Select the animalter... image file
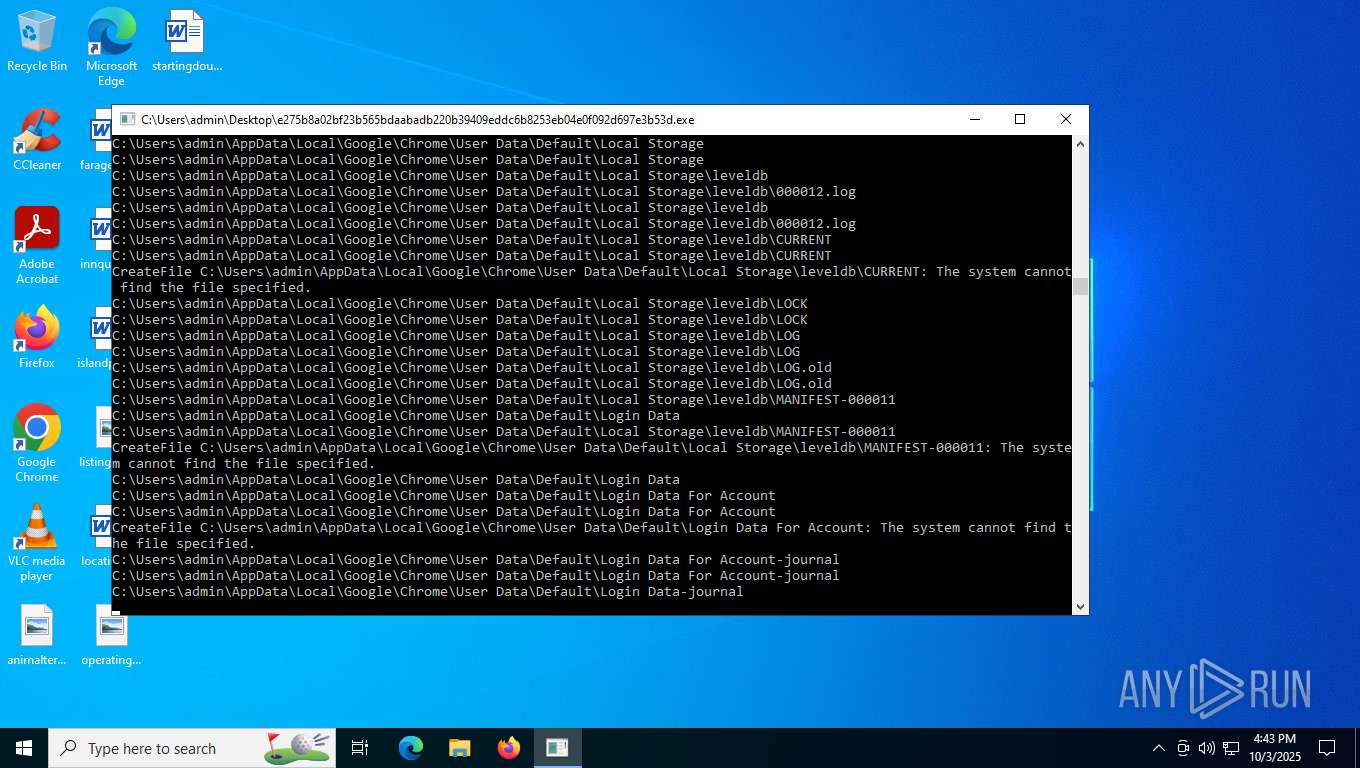 (37, 636)
